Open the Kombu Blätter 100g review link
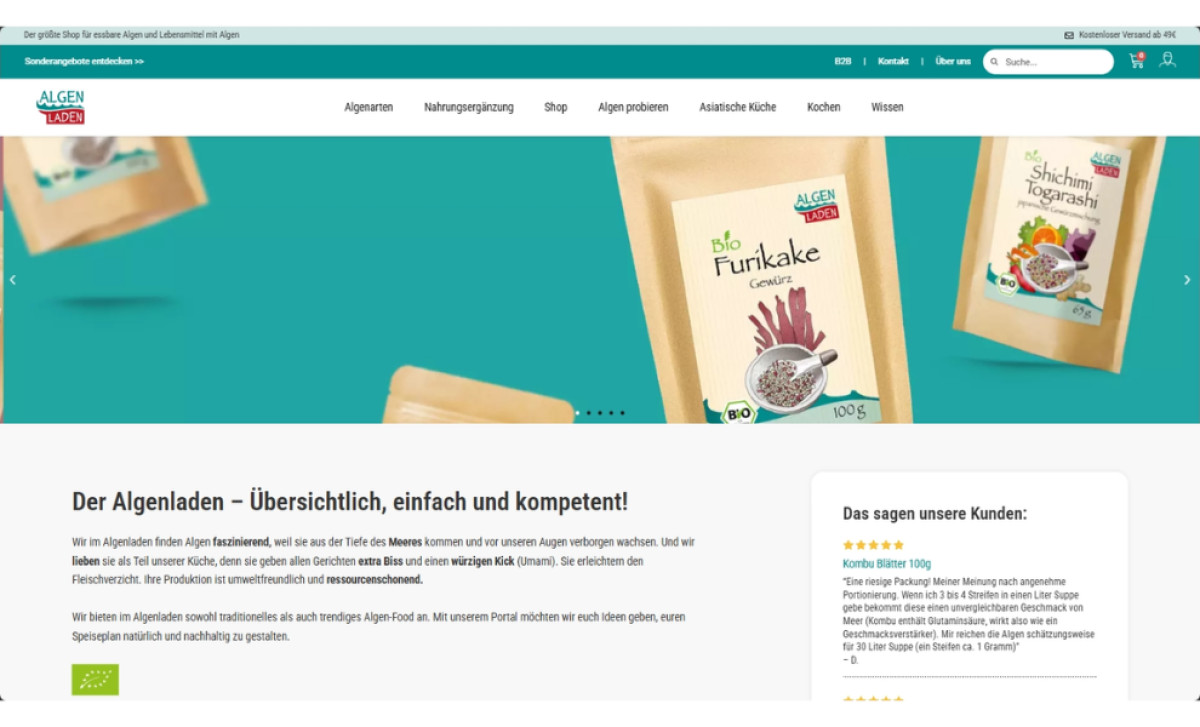Screen dimensions: 1200x727 tap(887, 564)
